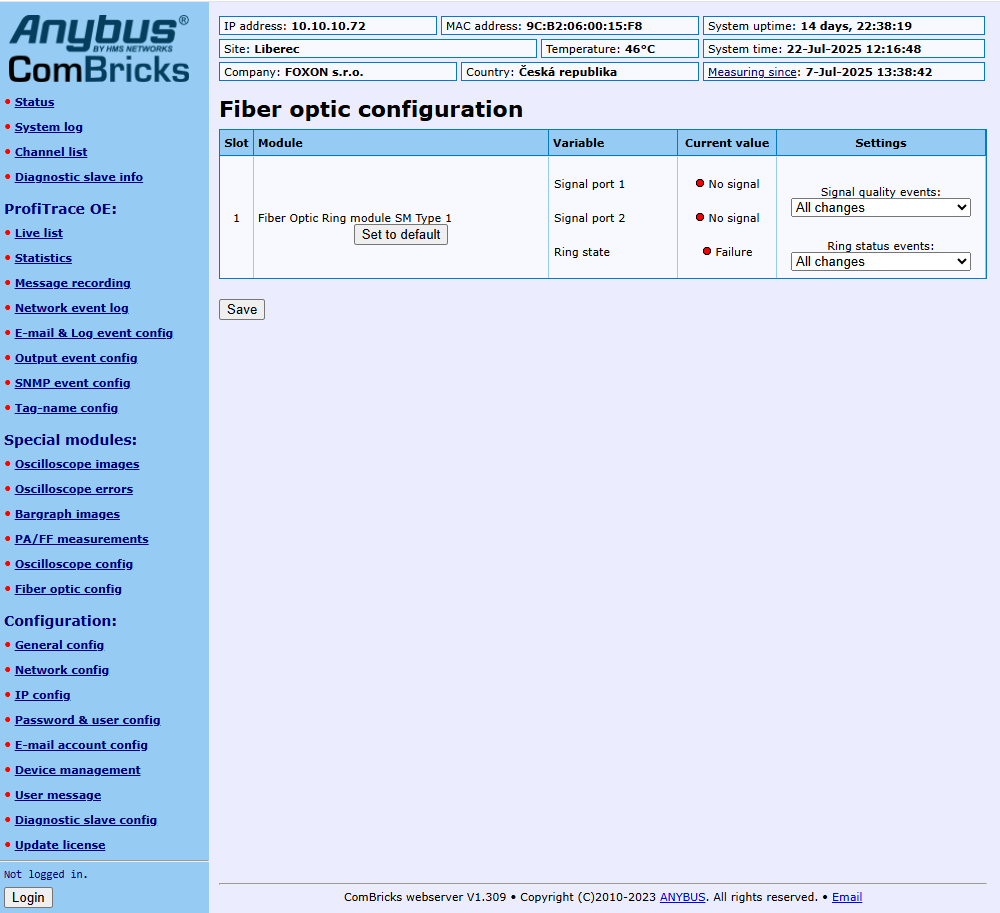Click the Login button
The width and height of the screenshot is (1000, 913).
(x=28, y=897)
